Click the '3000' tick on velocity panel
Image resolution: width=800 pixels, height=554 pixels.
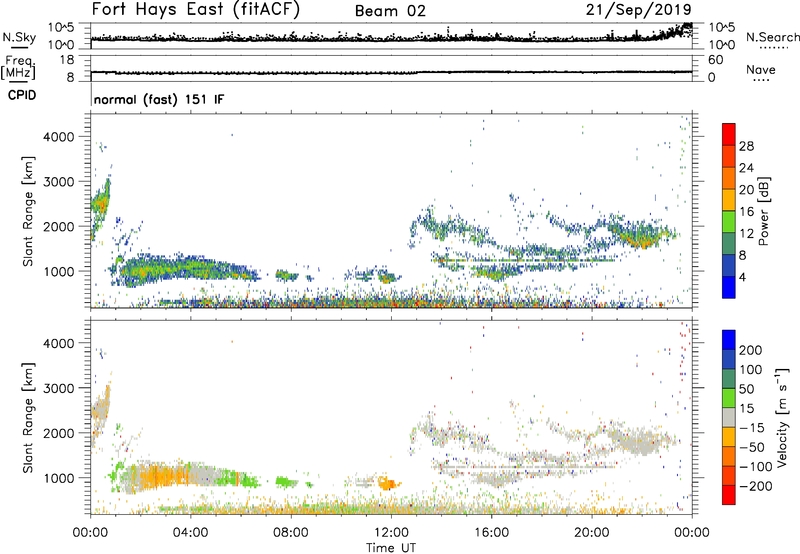click(59, 388)
